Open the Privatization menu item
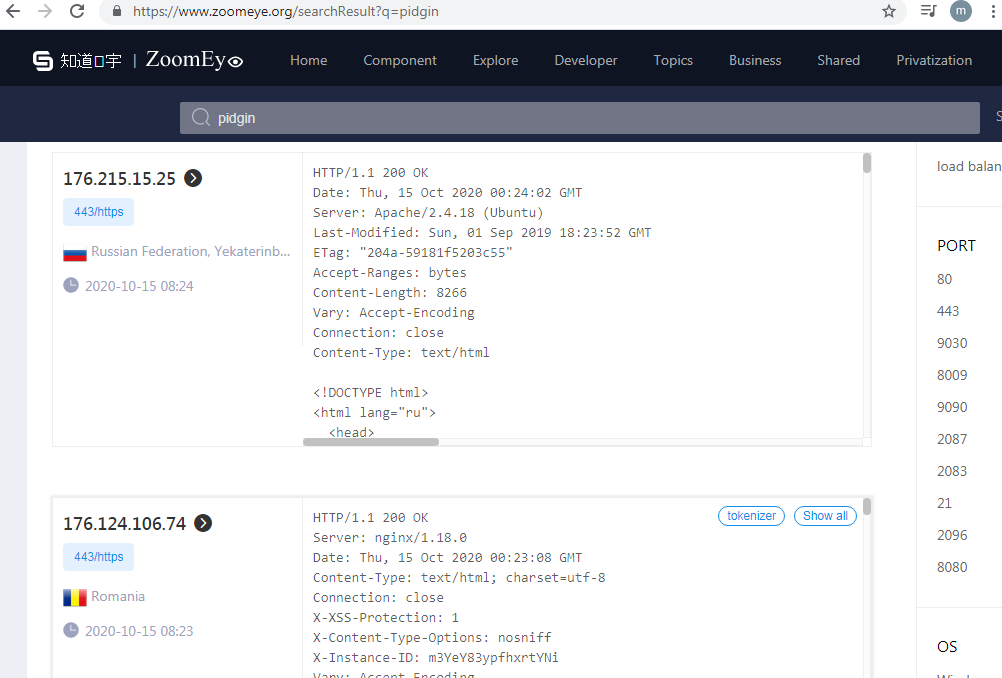 [x=934, y=60]
